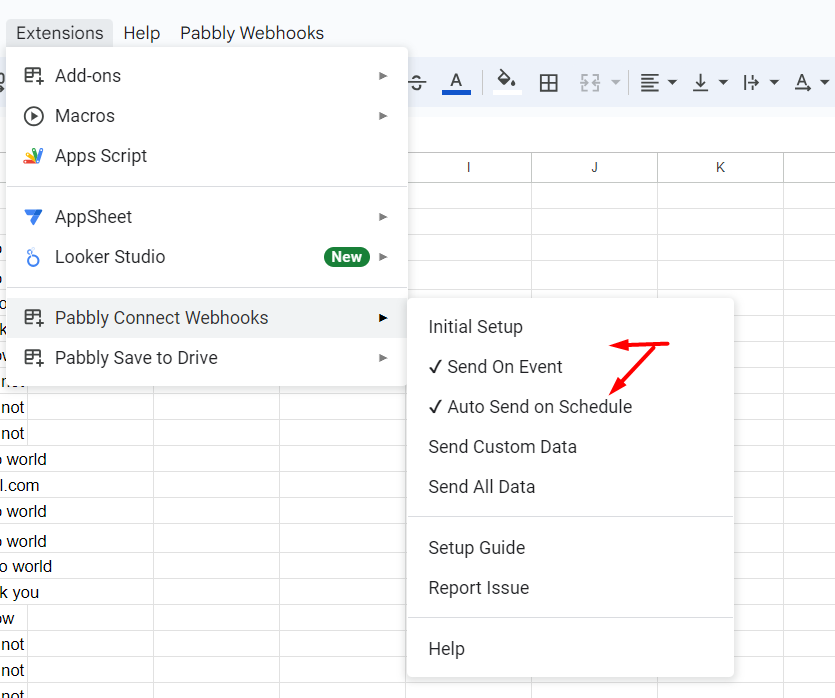Image resolution: width=835 pixels, height=698 pixels.
Task: Click the AppSheet icon
Action: tap(34, 217)
